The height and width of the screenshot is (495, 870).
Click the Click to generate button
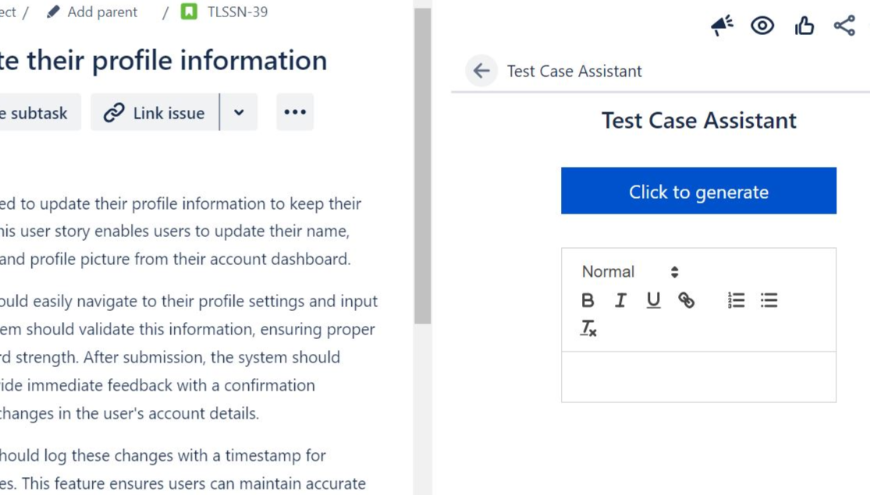698,191
